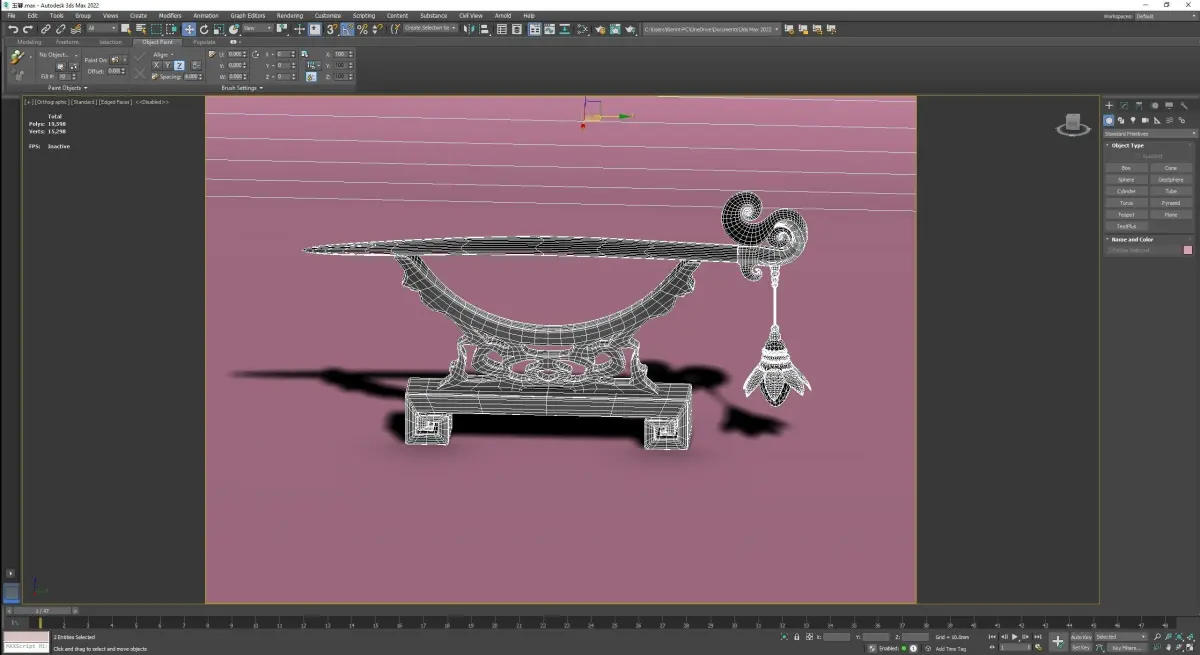Viewport: 1200px width, 655px height.
Task: Create a Box primitive
Action: (x=1126, y=168)
